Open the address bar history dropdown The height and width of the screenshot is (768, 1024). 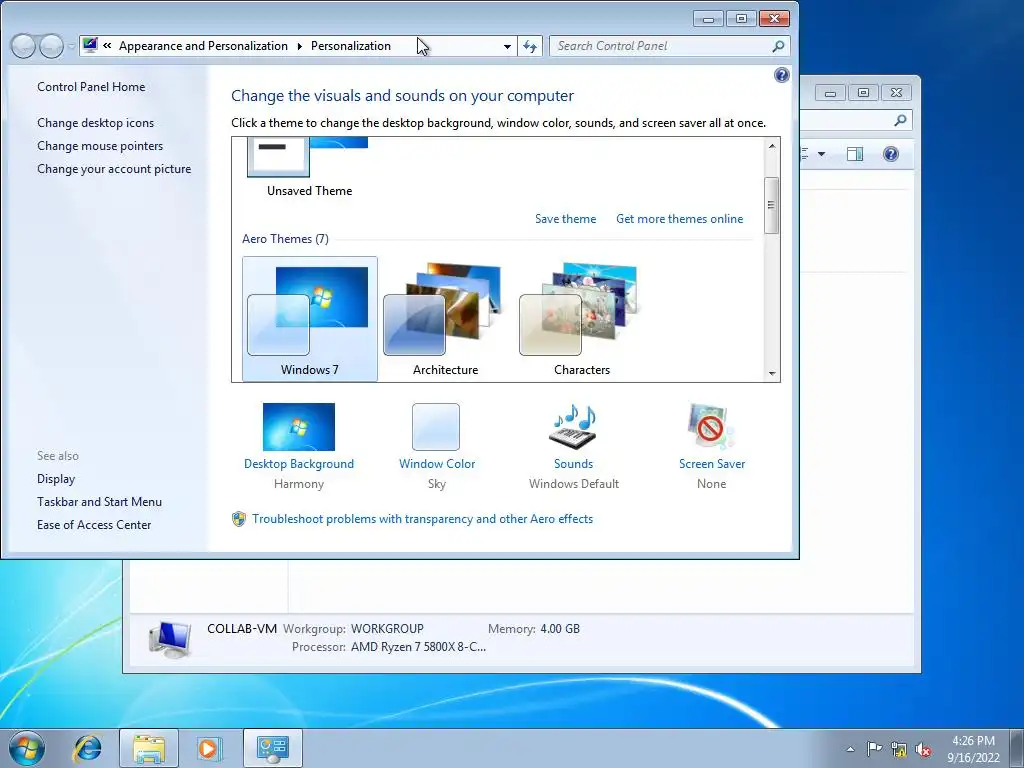507,46
